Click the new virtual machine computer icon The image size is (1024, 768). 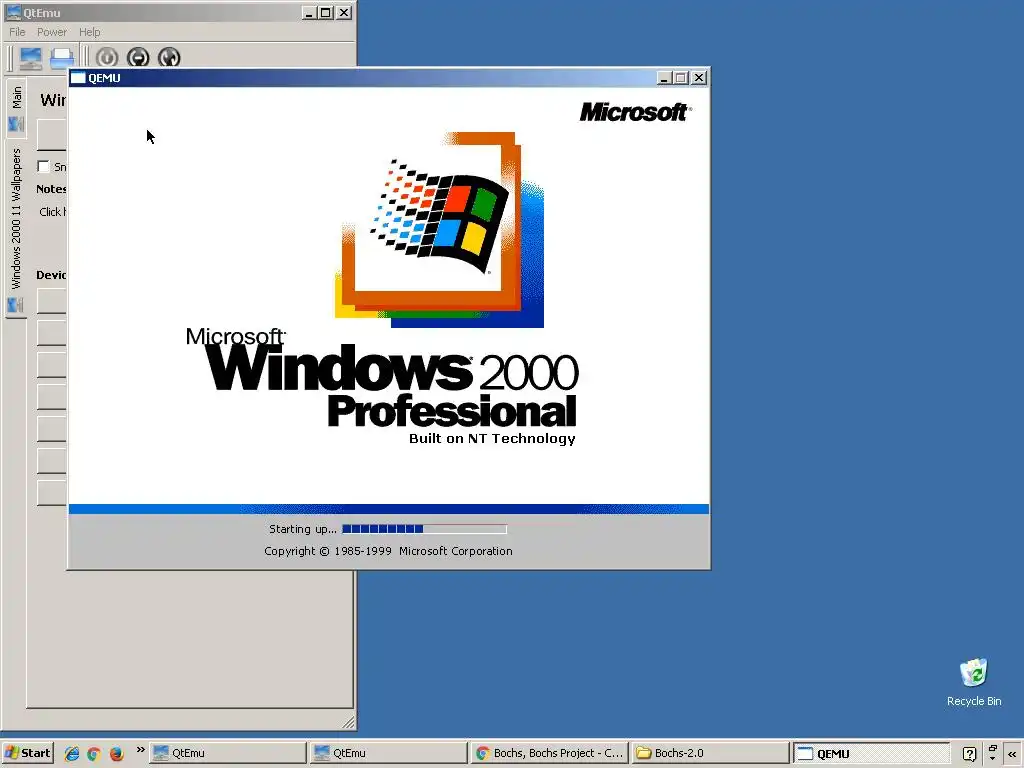(31, 58)
